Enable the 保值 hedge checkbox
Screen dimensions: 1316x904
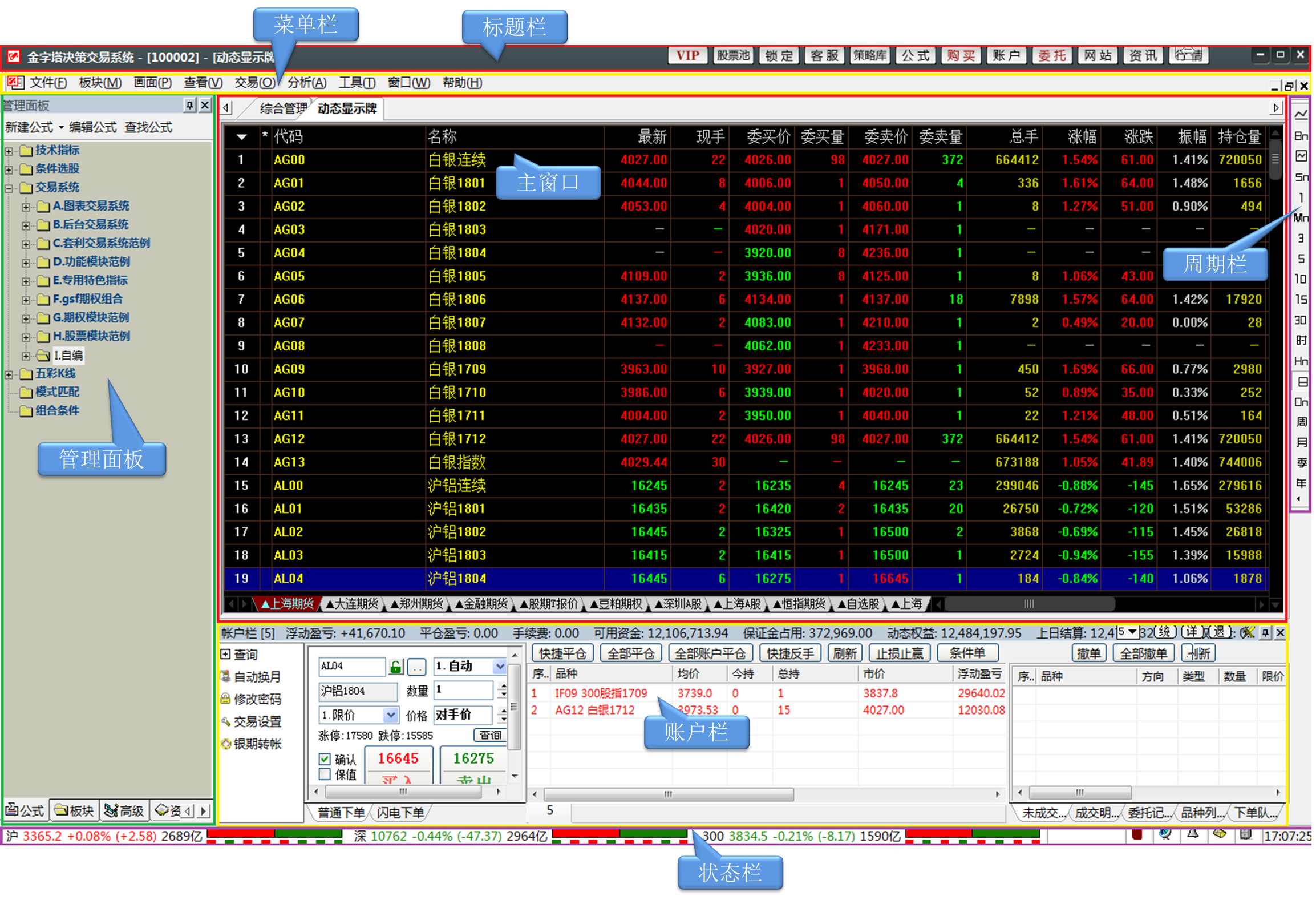pos(325,774)
